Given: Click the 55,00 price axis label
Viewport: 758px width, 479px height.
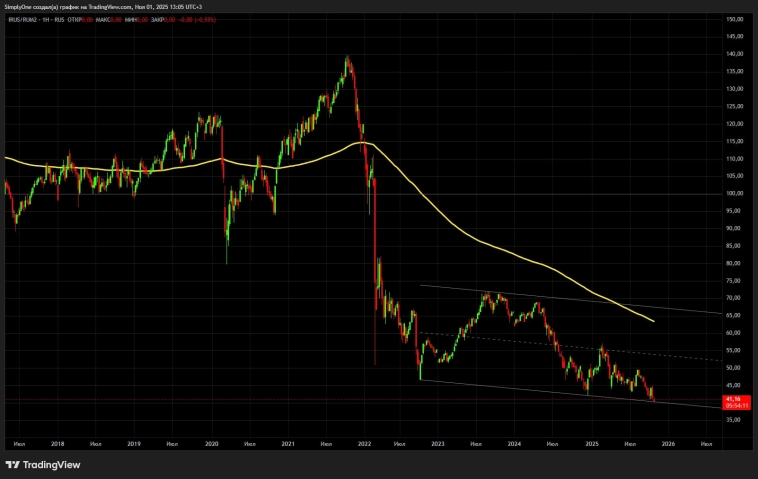Looking at the screenshot, I should (734, 350).
